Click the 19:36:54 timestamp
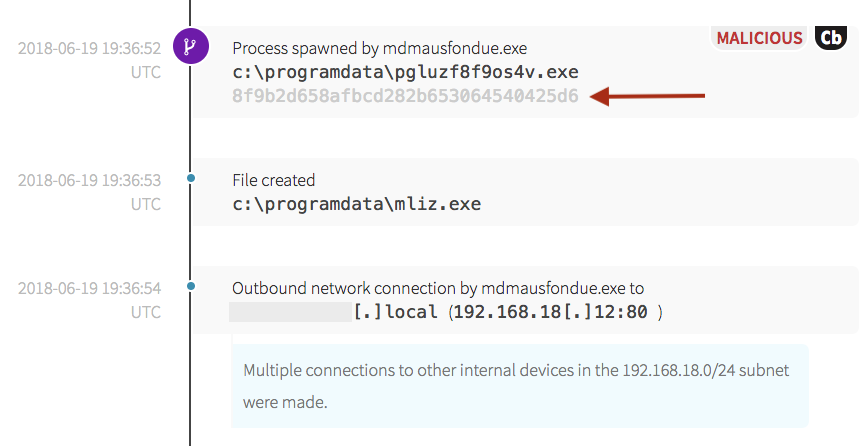 coord(89,289)
